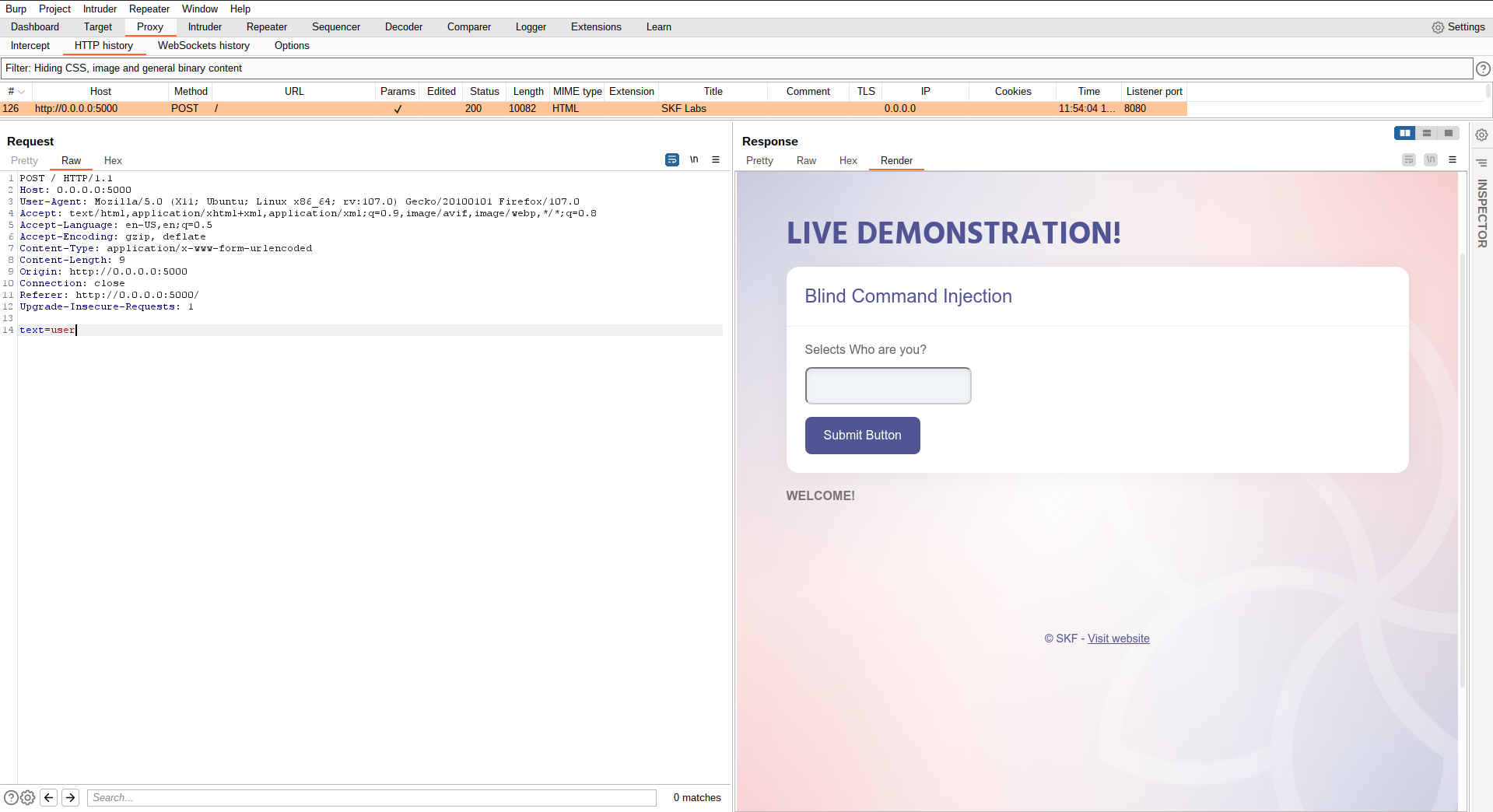Switch to the Decoder tab
This screenshot has width=1493, height=812.
point(404,27)
